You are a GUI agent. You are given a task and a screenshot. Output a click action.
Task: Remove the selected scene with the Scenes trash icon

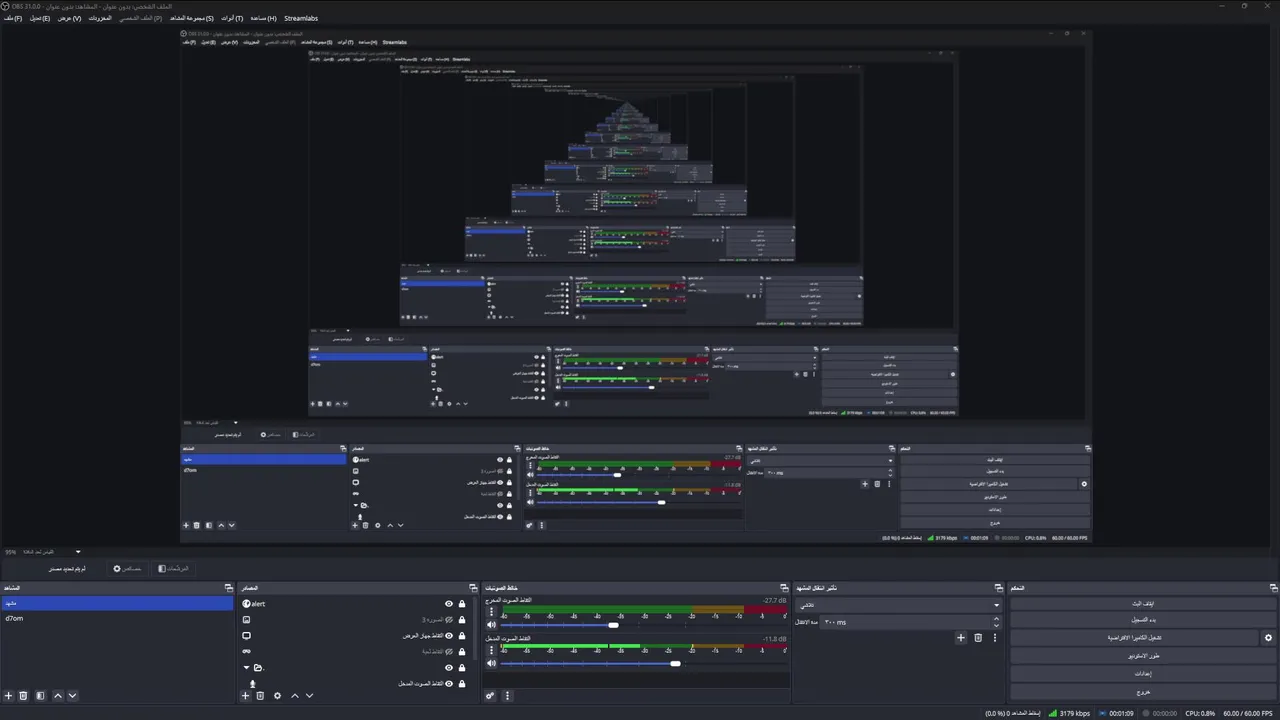coord(24,695)
